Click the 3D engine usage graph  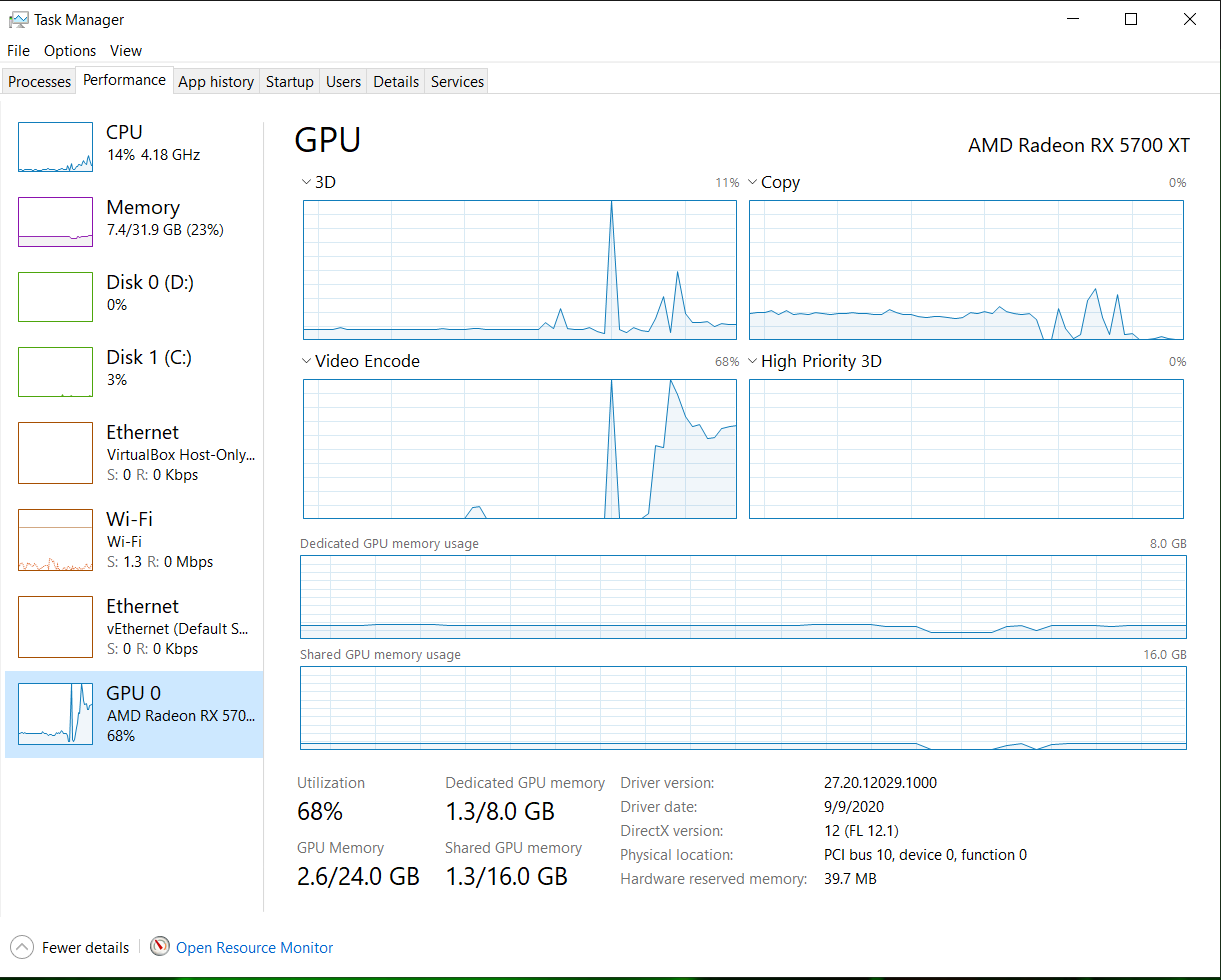520,270
